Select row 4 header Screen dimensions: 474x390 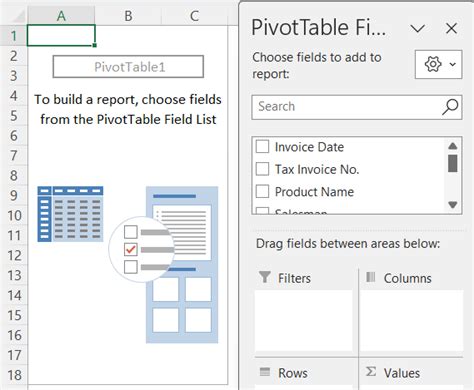(13, 96)
